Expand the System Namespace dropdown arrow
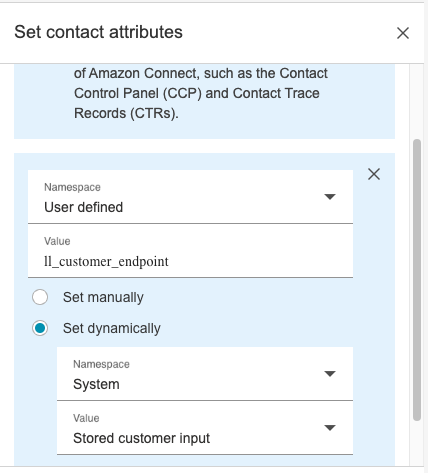Screen dimensions: 428x473 (330, 374)
